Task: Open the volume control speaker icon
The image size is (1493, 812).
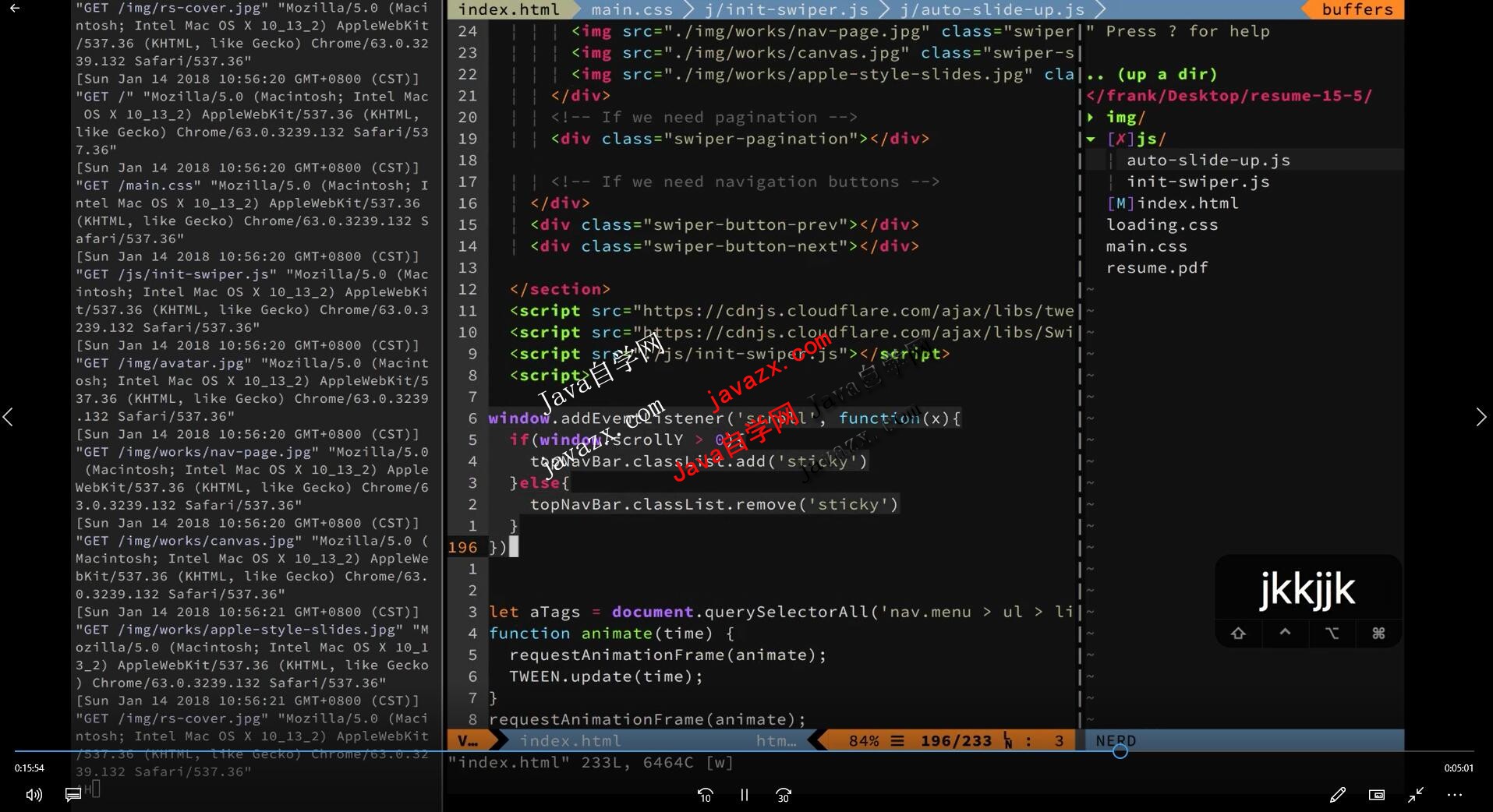Action: pos(34,795)
